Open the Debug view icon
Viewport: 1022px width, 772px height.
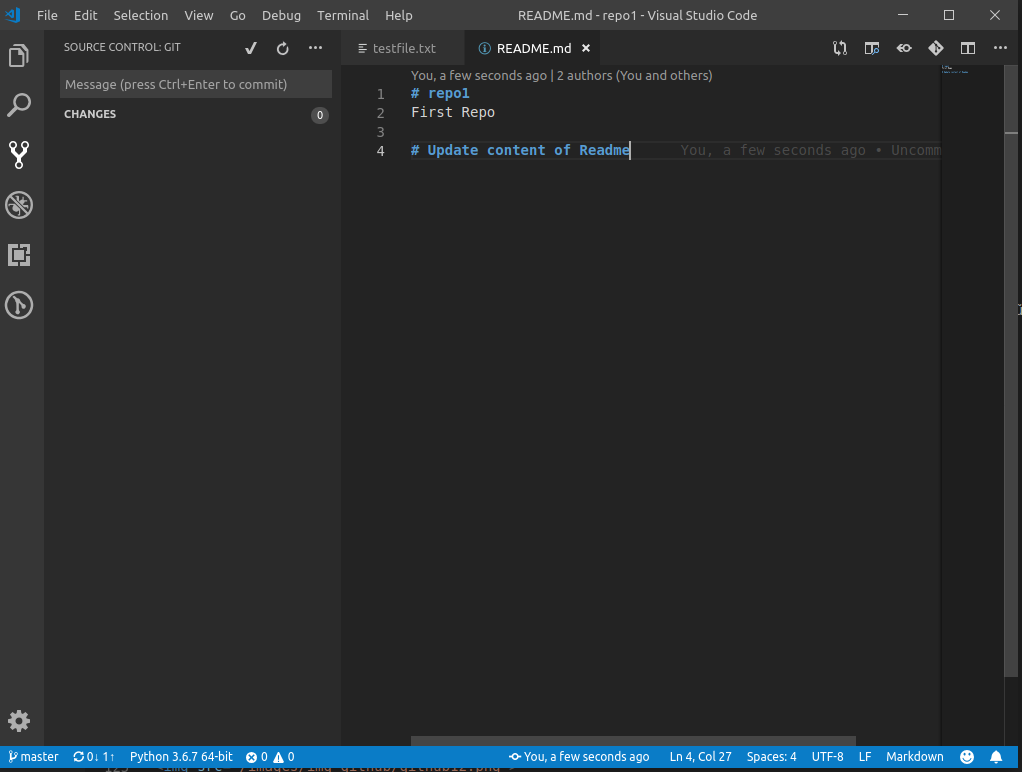point(19,205)
